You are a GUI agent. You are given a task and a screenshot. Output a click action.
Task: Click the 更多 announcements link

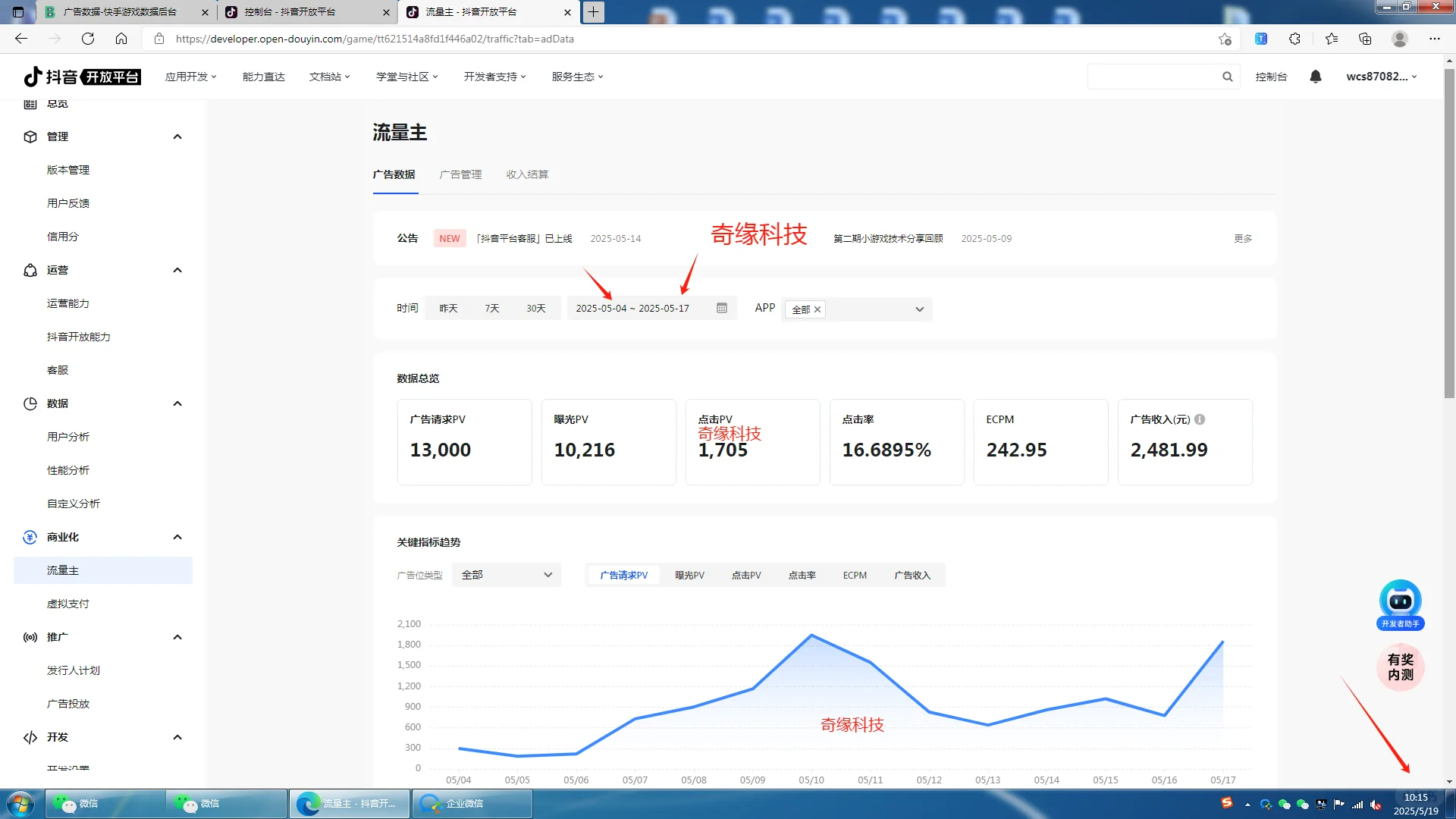[x=1242, y=238]
